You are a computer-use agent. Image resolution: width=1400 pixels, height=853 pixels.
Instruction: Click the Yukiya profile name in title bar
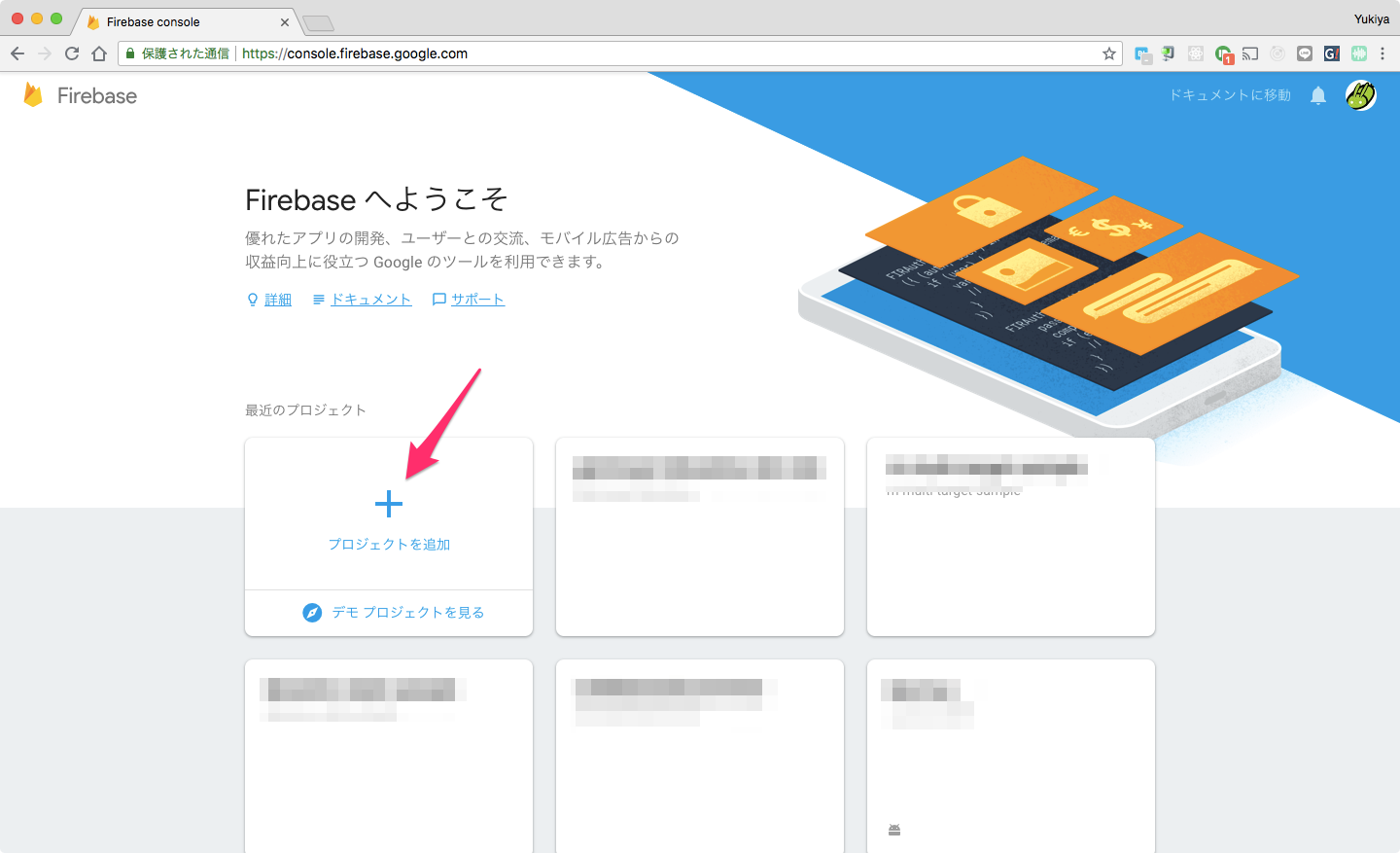click(x=1371, y=19)
